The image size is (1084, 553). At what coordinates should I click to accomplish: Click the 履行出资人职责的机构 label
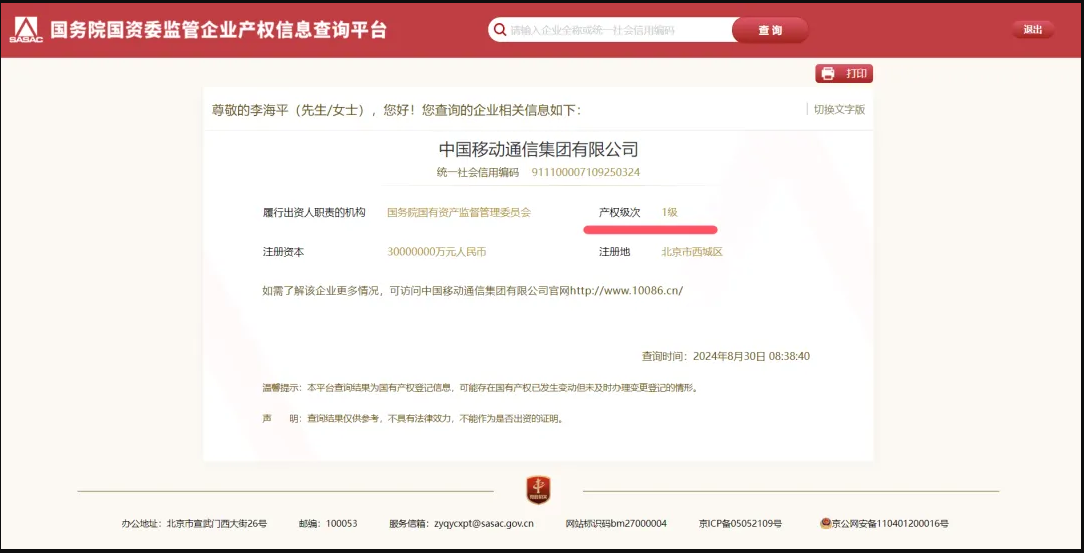point(314,212)
